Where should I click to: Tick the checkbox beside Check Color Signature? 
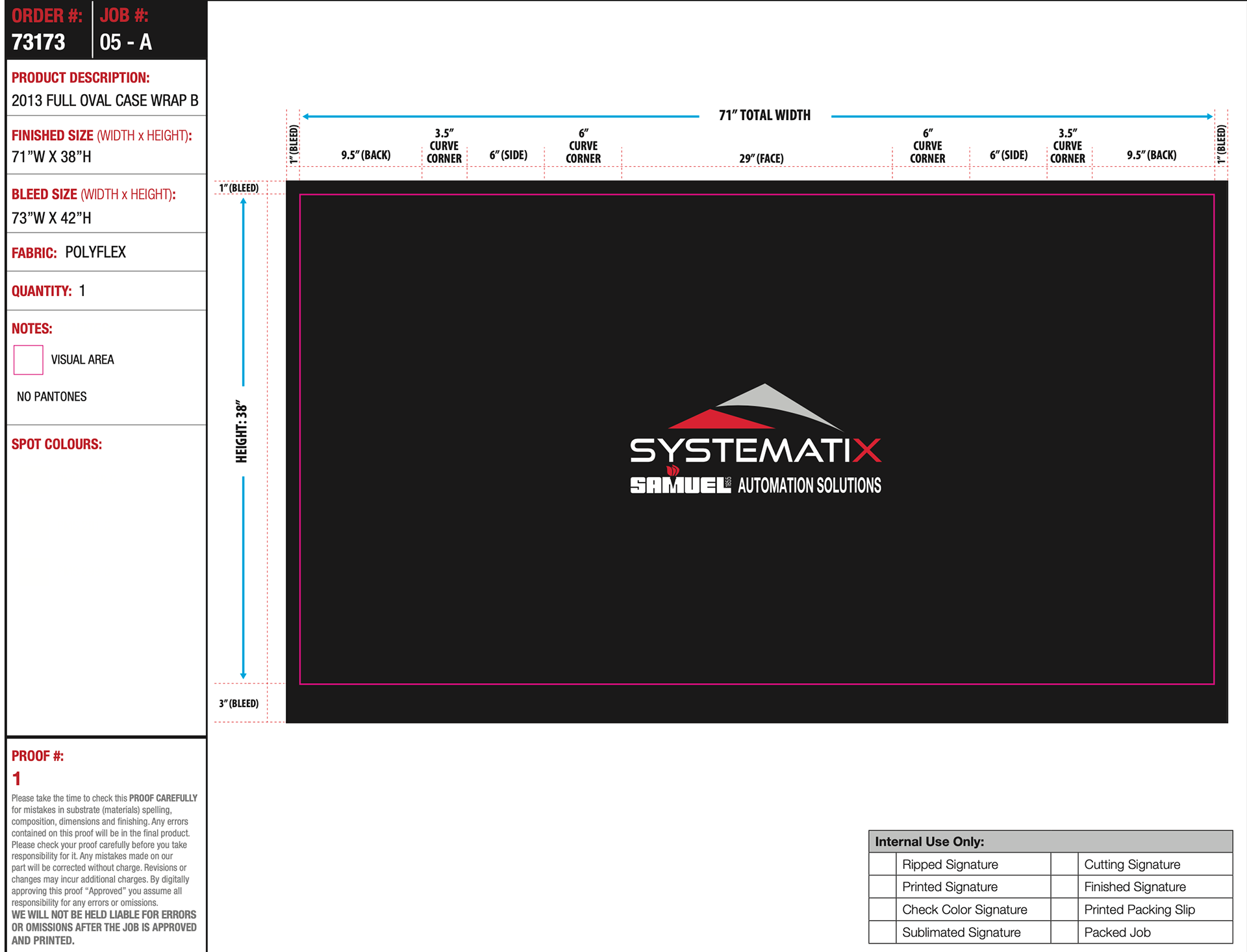point(883,910)
